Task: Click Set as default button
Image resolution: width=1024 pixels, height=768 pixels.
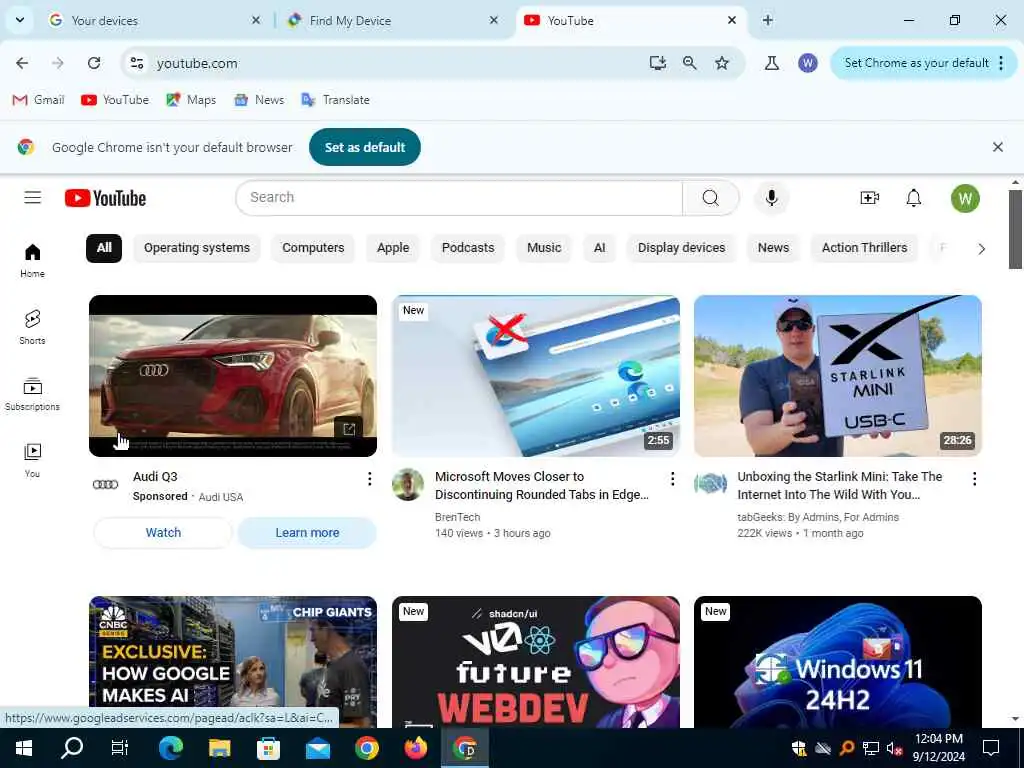Action: [364, 147]
